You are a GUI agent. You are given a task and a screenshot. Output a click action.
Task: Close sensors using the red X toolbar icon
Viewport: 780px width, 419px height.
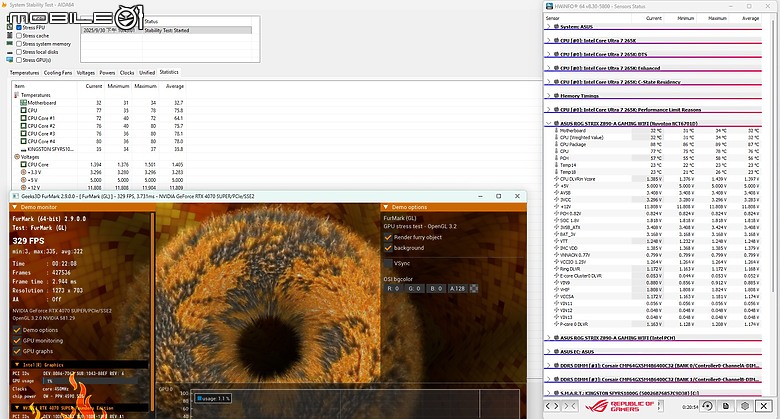point(762,406)
